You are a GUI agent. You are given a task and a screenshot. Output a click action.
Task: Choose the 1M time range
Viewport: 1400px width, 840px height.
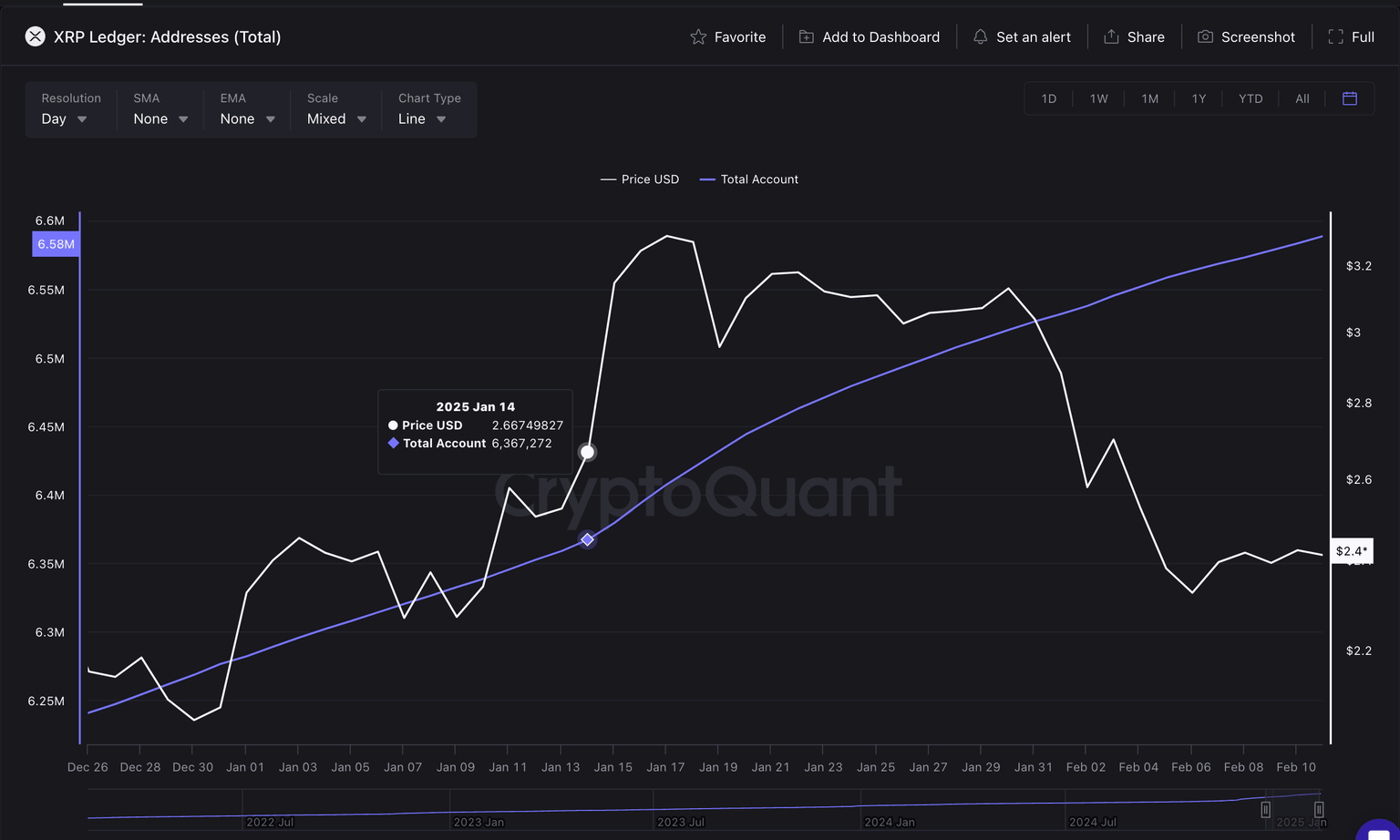[1150, 98]
